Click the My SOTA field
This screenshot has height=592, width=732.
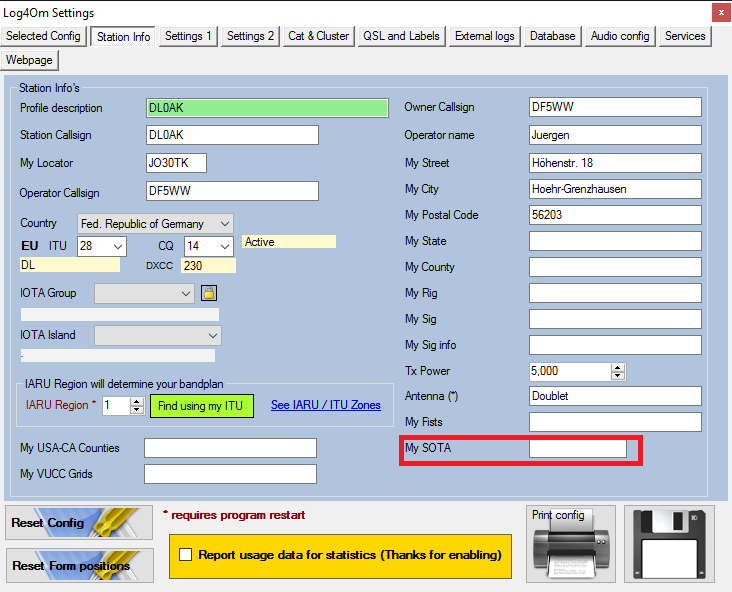[x=578, y=448]
